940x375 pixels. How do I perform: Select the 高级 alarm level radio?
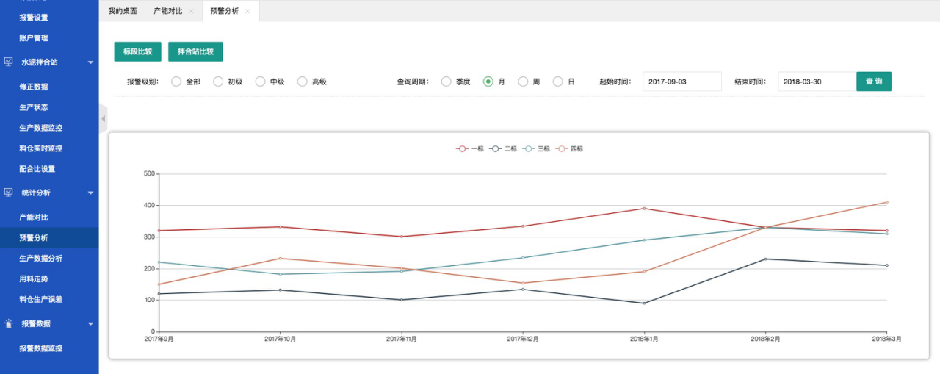click(x=302, y=81)
